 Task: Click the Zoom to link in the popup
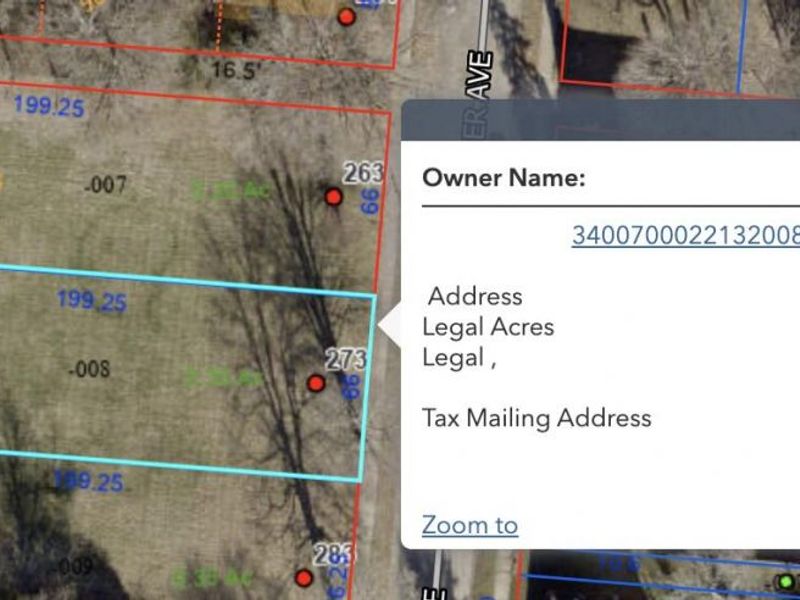pyautogui.click(x=470, y=525)
